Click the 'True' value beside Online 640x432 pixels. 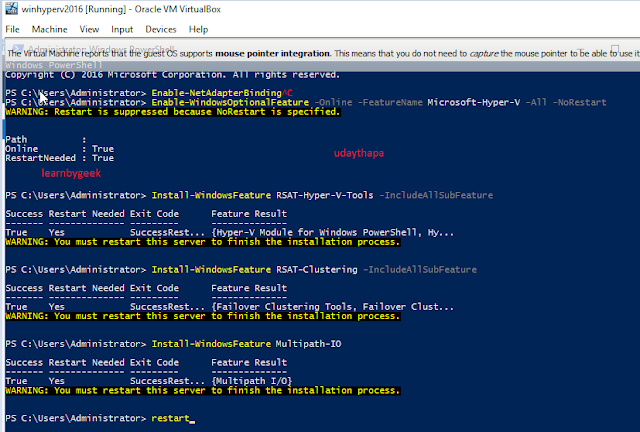[103, 149]
